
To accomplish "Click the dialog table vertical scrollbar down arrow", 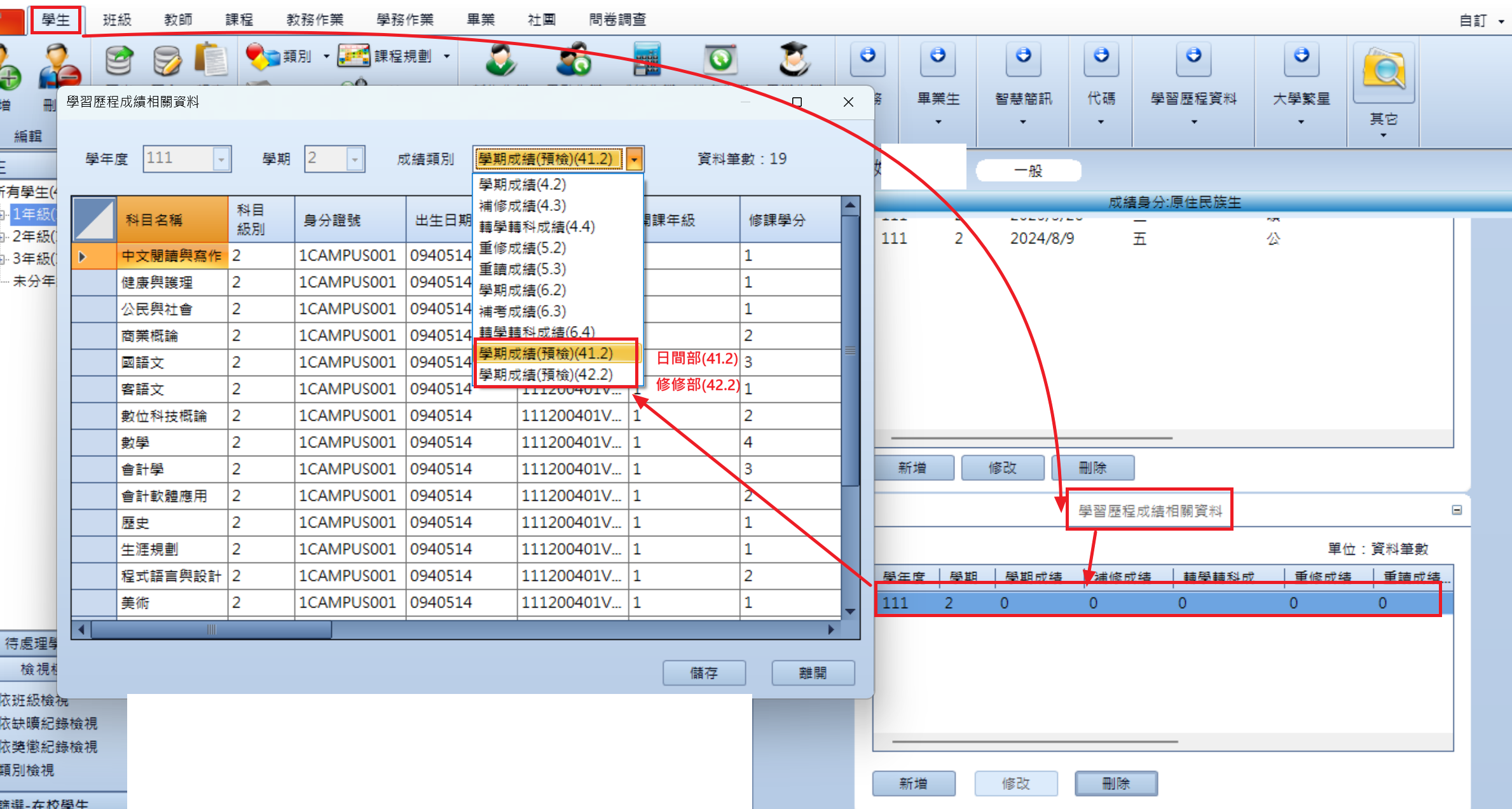I will 850,611.
